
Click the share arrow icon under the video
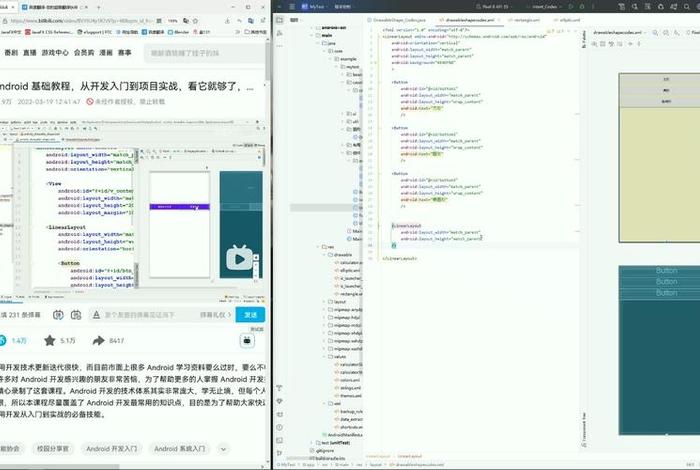[x=99, y=340]
